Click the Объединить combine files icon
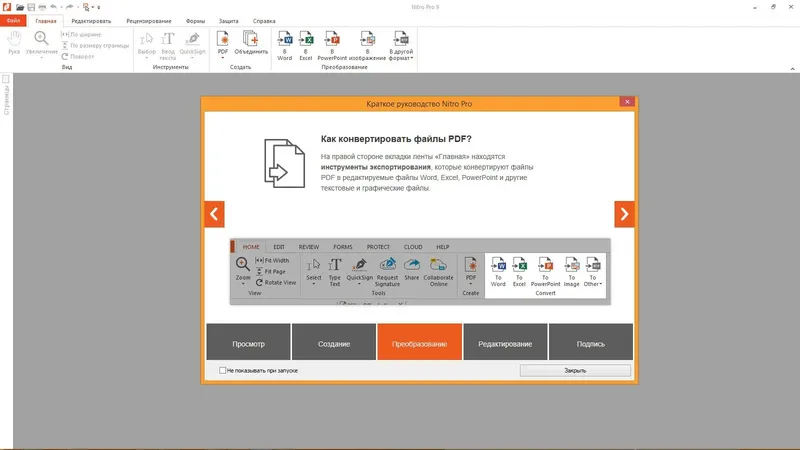The width and height of the screenshot is (800, 450). 251,42
